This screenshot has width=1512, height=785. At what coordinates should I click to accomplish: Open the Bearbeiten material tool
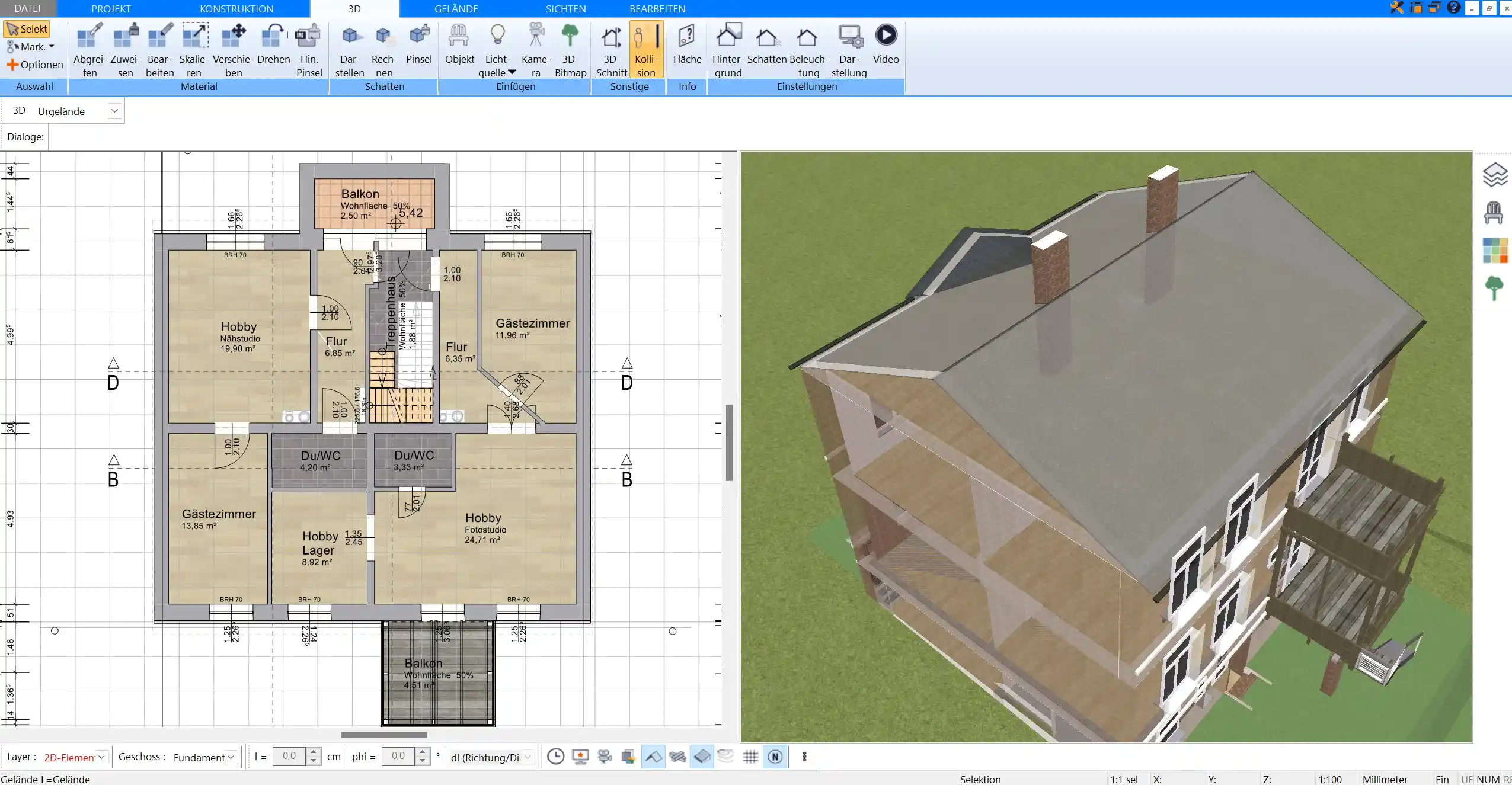(x=160, y=50)
